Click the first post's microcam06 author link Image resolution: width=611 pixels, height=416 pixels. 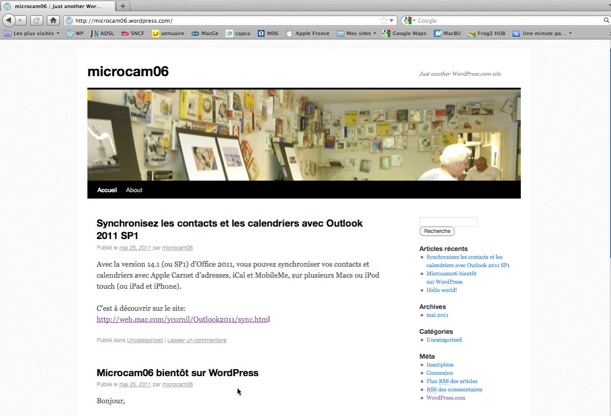point(177,248)
